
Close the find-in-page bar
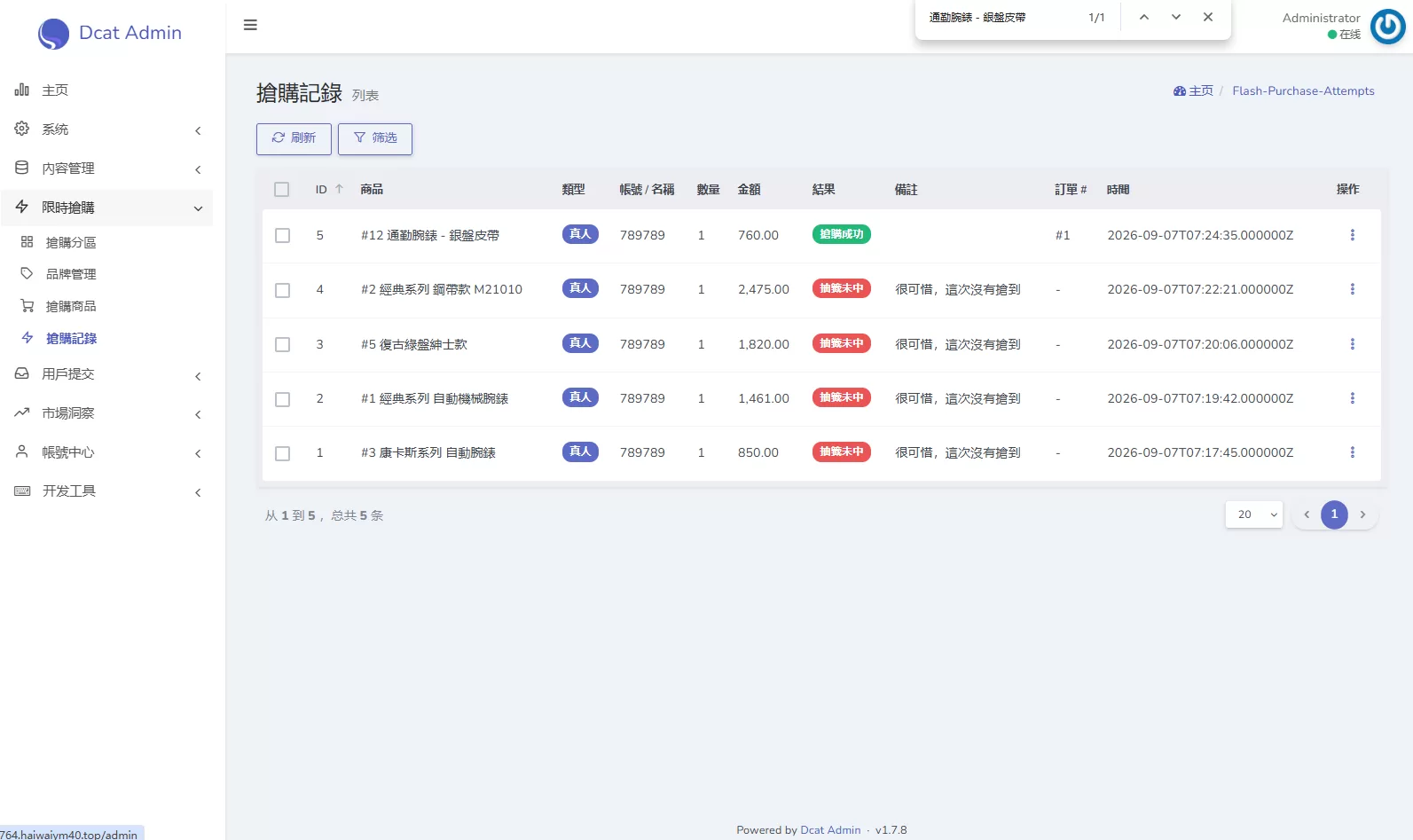[x=1208, y=17]
